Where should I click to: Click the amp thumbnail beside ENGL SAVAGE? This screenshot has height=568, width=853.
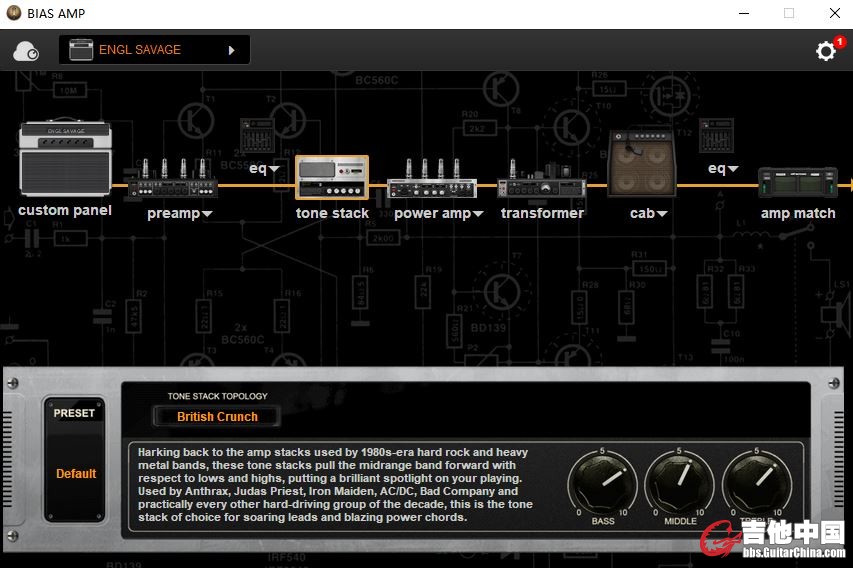pyautogui.click(x=81, y=50)
